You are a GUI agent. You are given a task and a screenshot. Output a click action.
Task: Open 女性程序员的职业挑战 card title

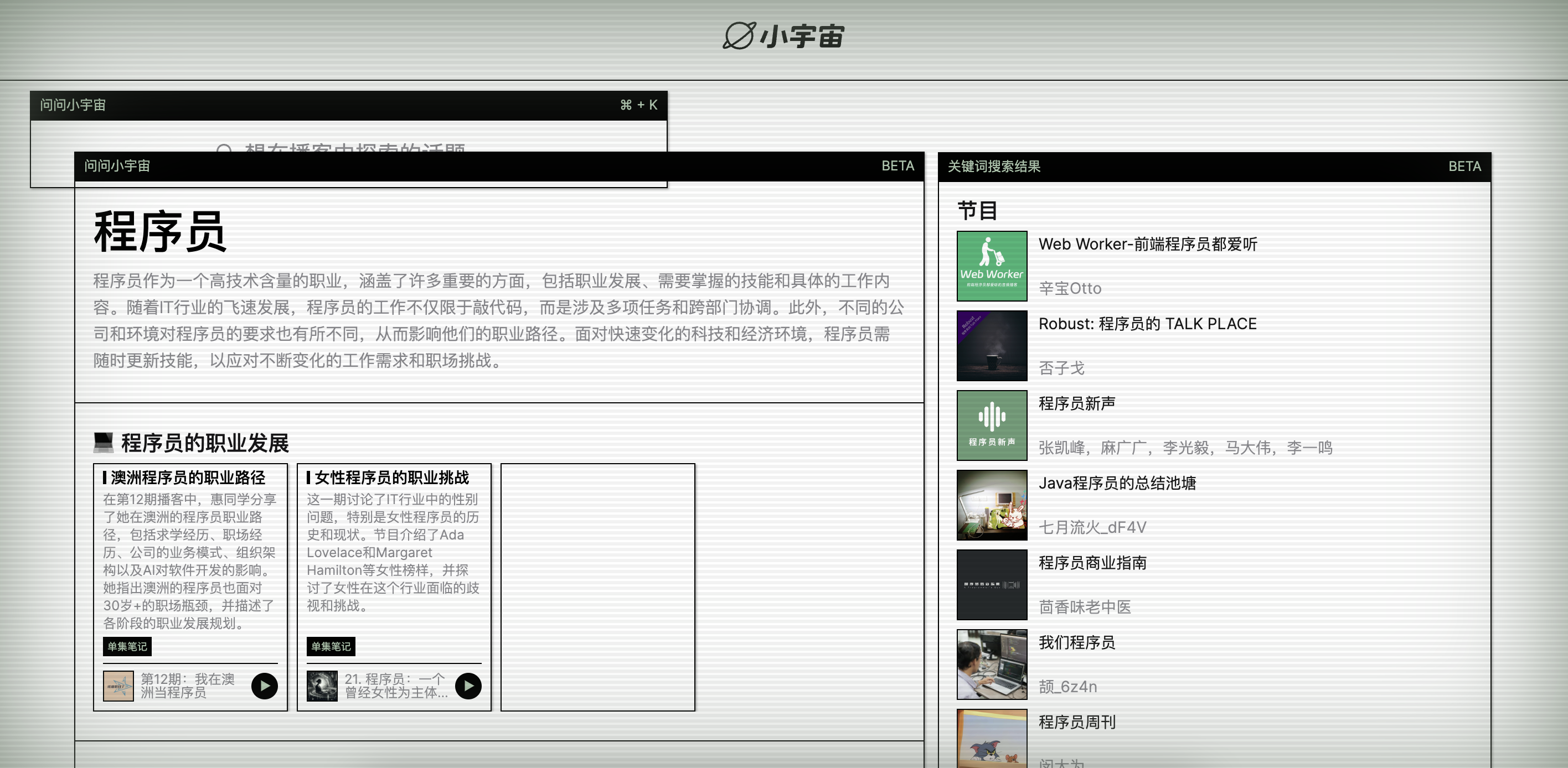(x=391, y=478)
